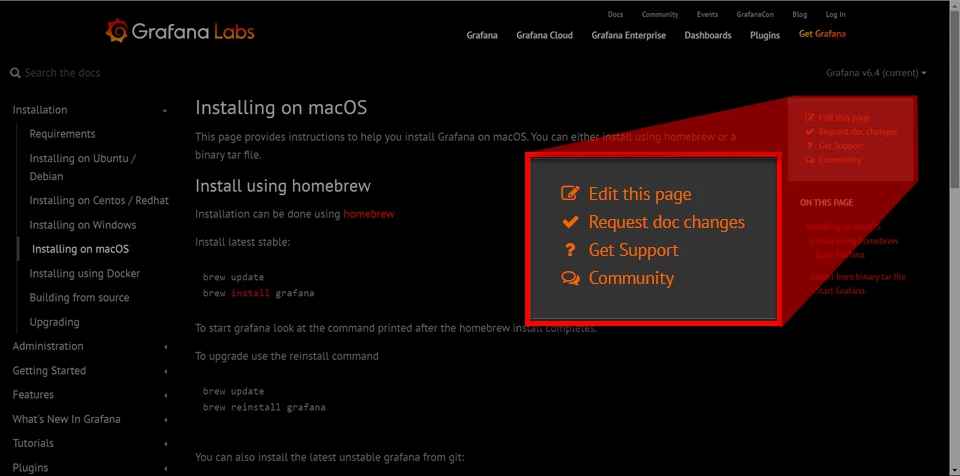Collapse the Installation section in the sidebar
The height and width of the screenshot is (476, 960).
pyautogui.click(x=165, y=110)
